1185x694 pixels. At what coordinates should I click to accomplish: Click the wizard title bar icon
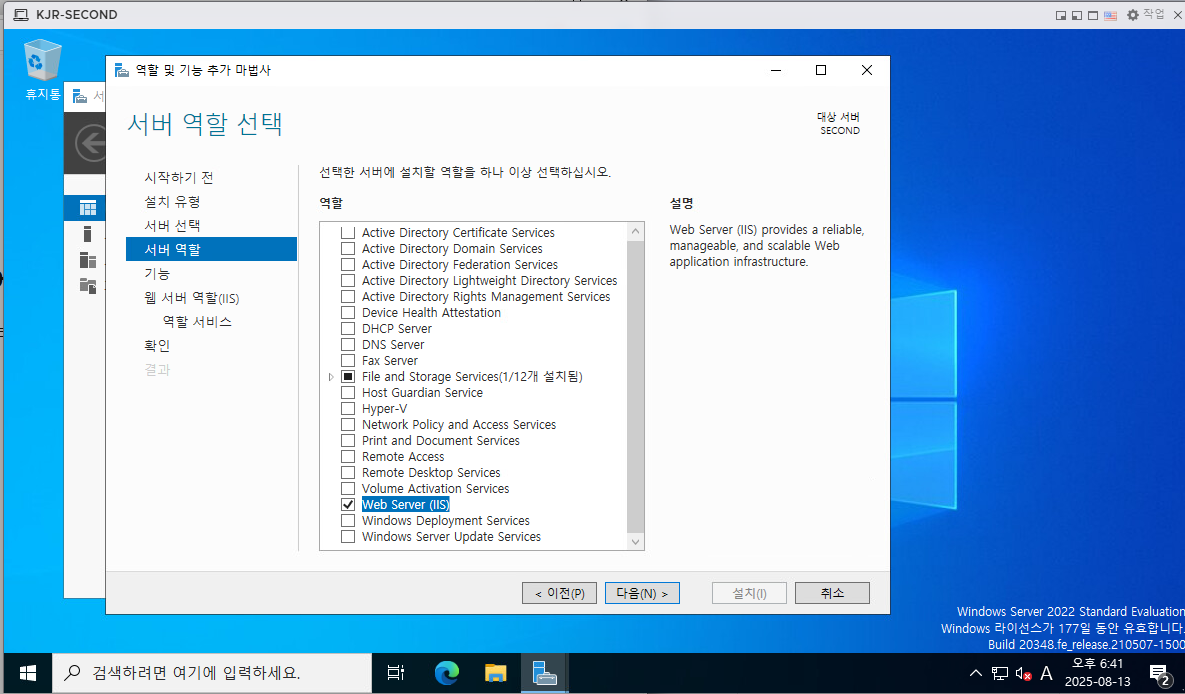122,70
